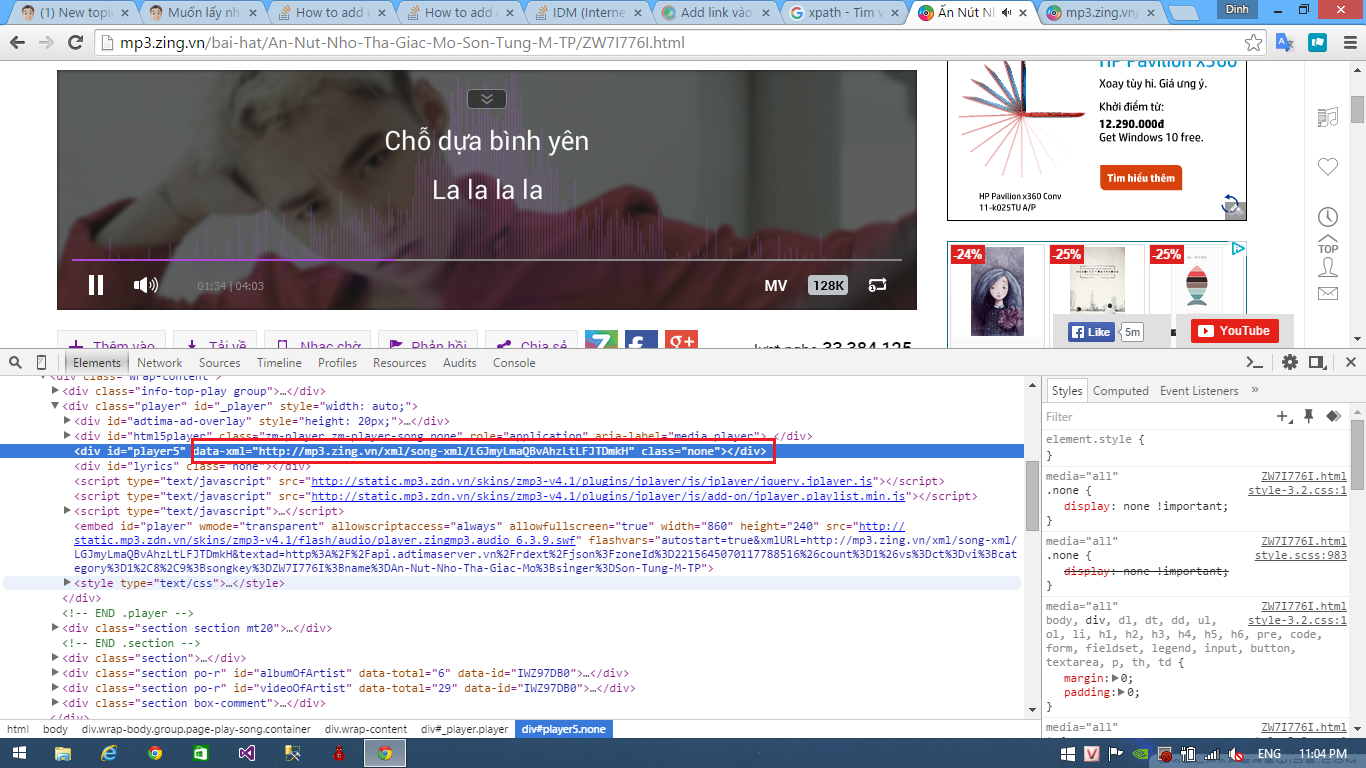Share via the Google+ icon
Screen dimensions: 1366x768
[x=682, y=342]
